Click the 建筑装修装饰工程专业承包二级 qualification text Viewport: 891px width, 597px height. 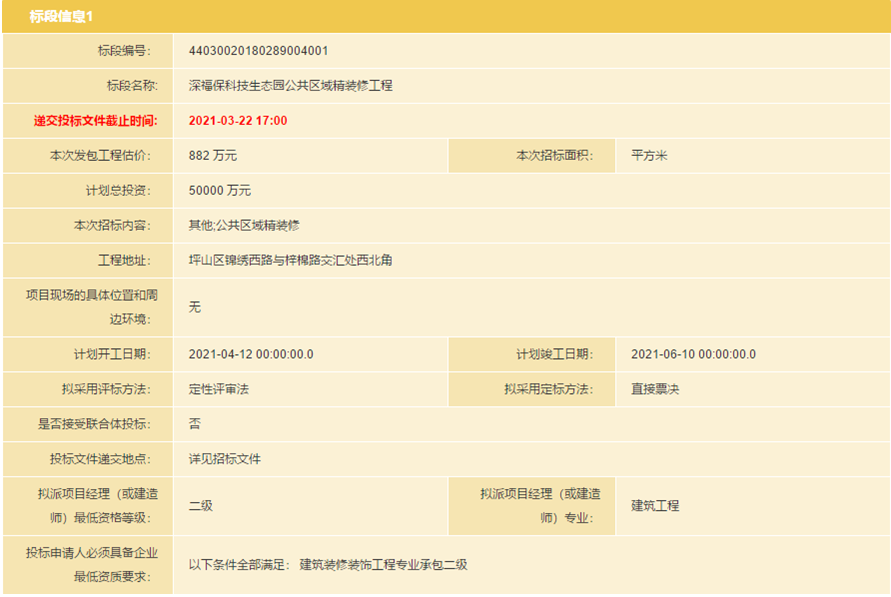click(383, 565)
